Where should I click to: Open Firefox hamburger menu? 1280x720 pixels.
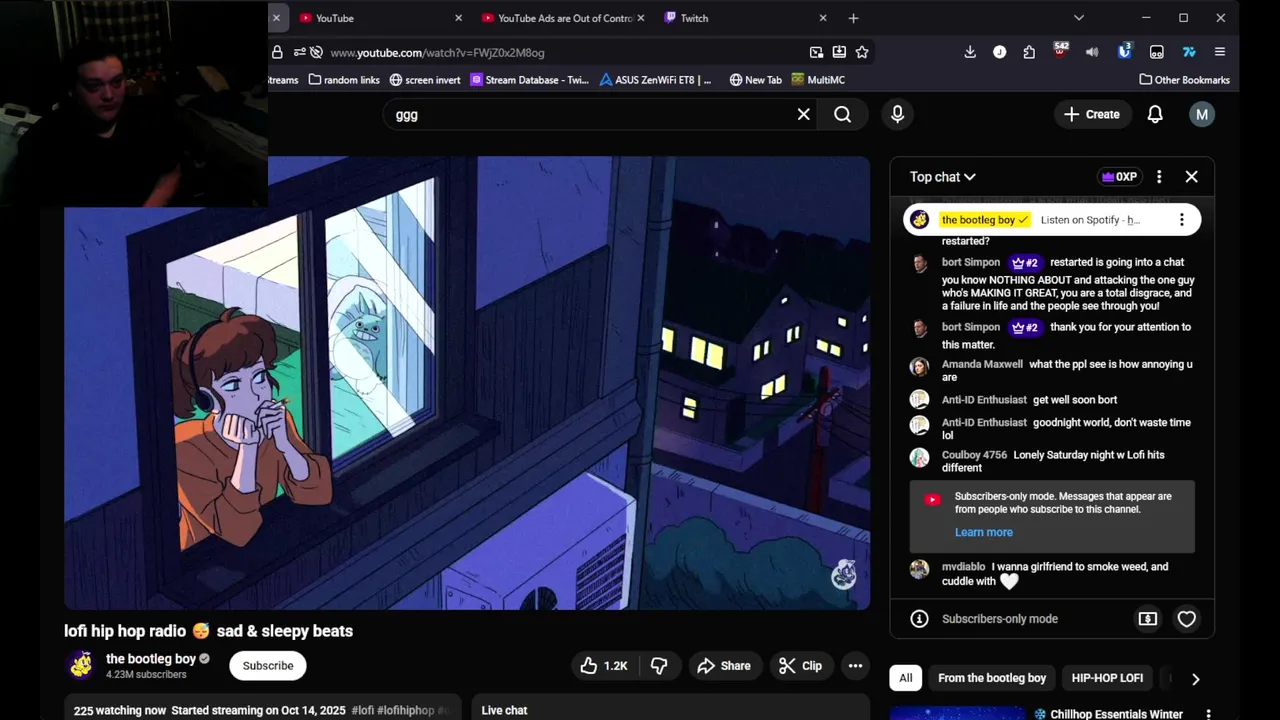click(1220, 52)
